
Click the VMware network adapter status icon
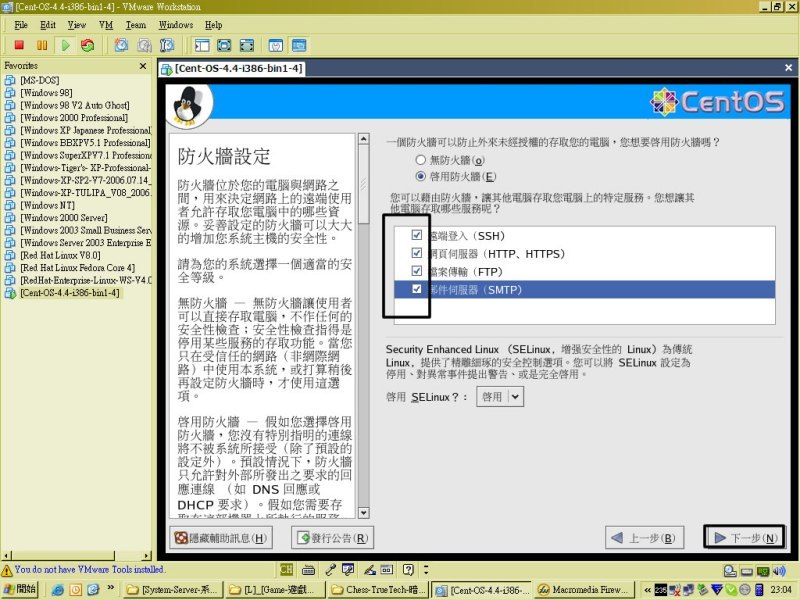(x=763, y=571)
